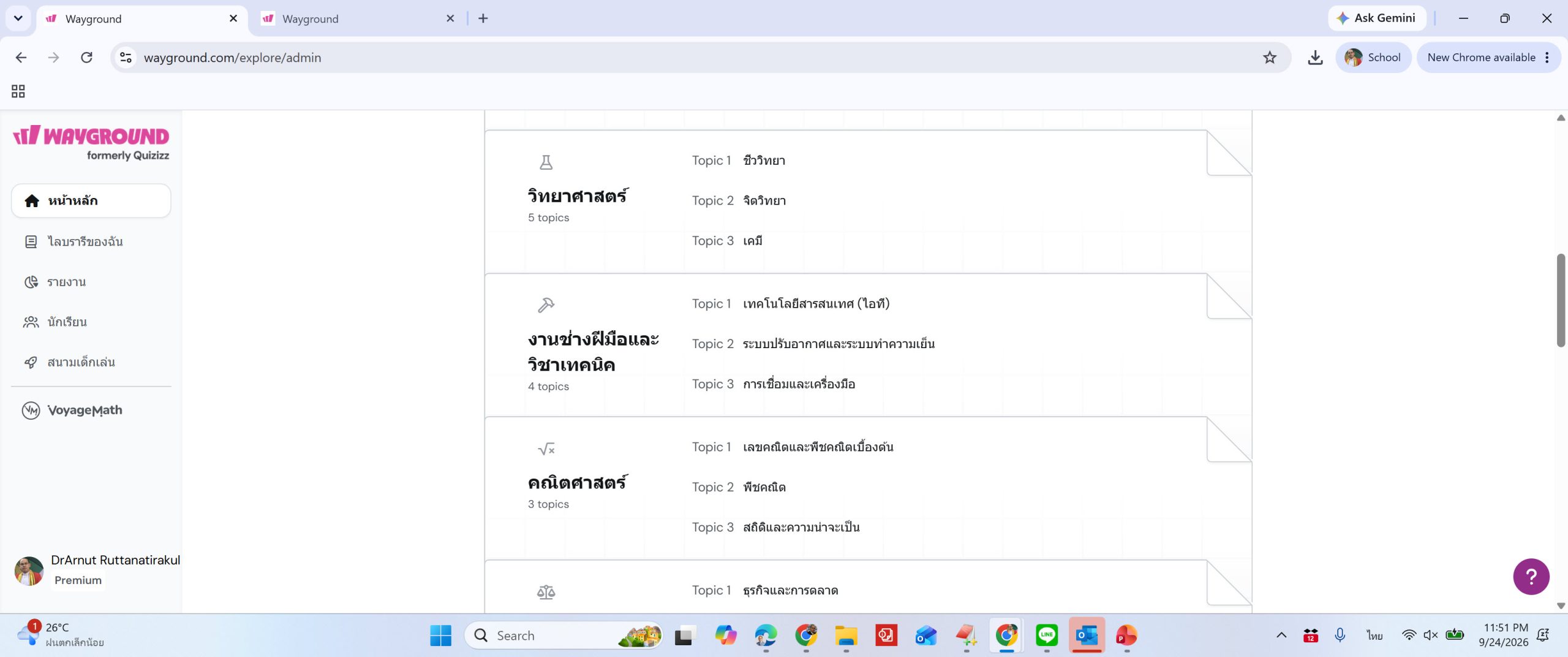
Task: Close the first Wayground tab
Action: 233,18
